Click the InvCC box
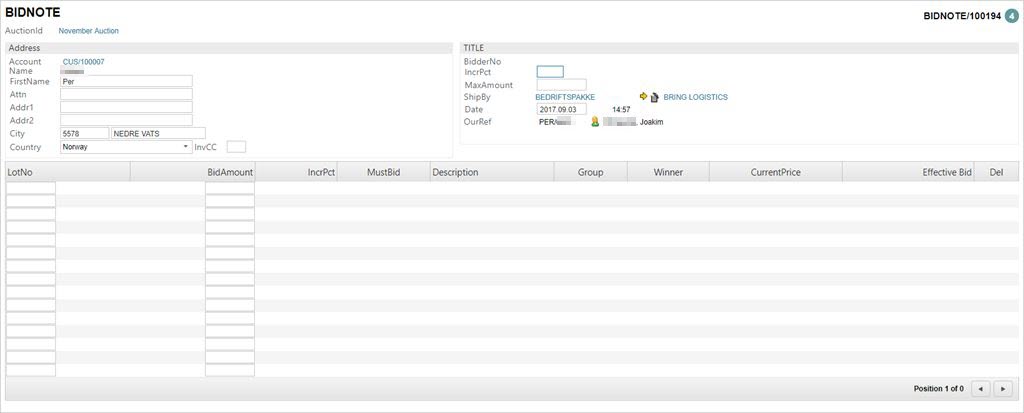Screen dimensions: 1024x413 tap(236, 146)
